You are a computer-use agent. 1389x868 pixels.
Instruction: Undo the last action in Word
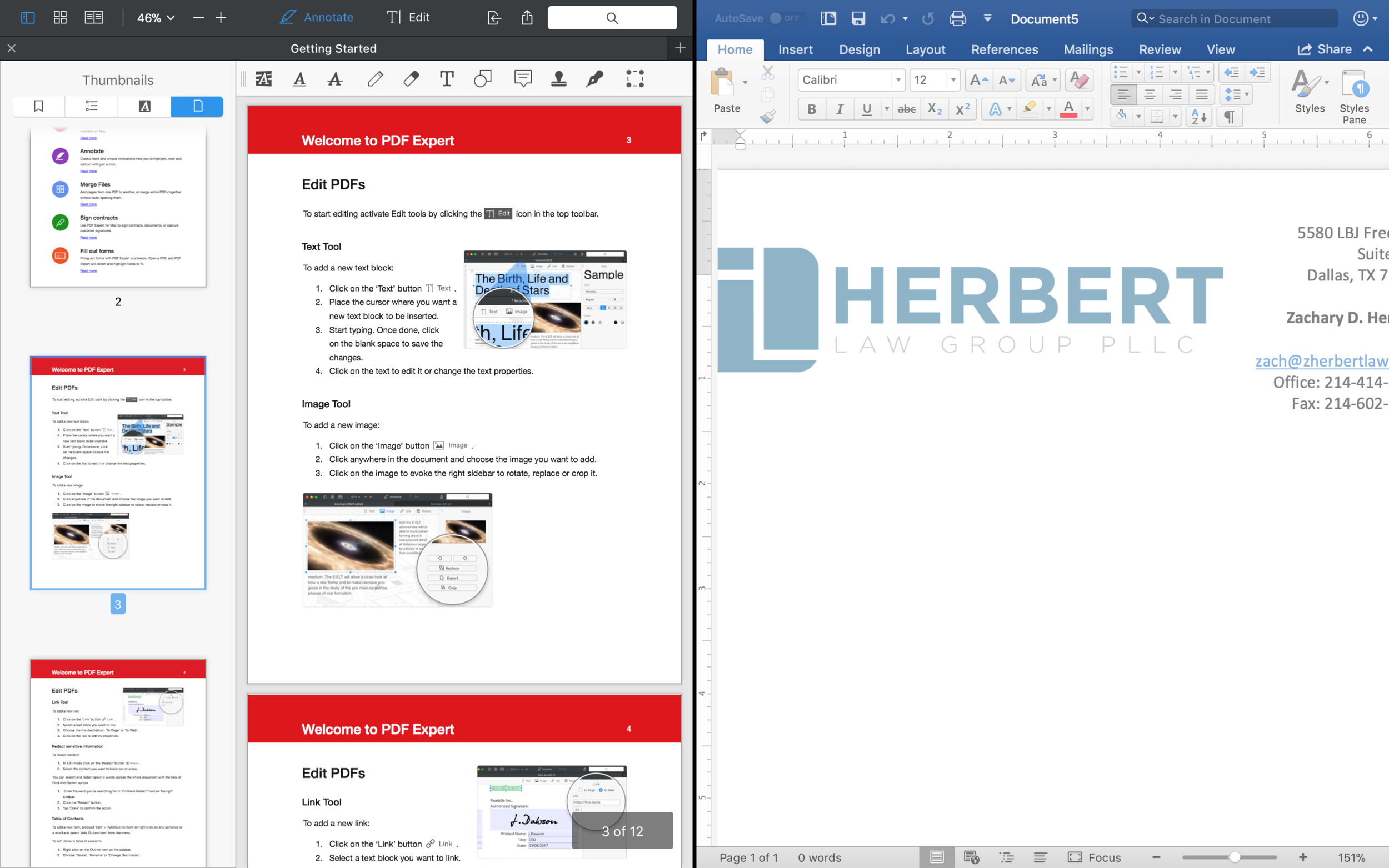888,19
